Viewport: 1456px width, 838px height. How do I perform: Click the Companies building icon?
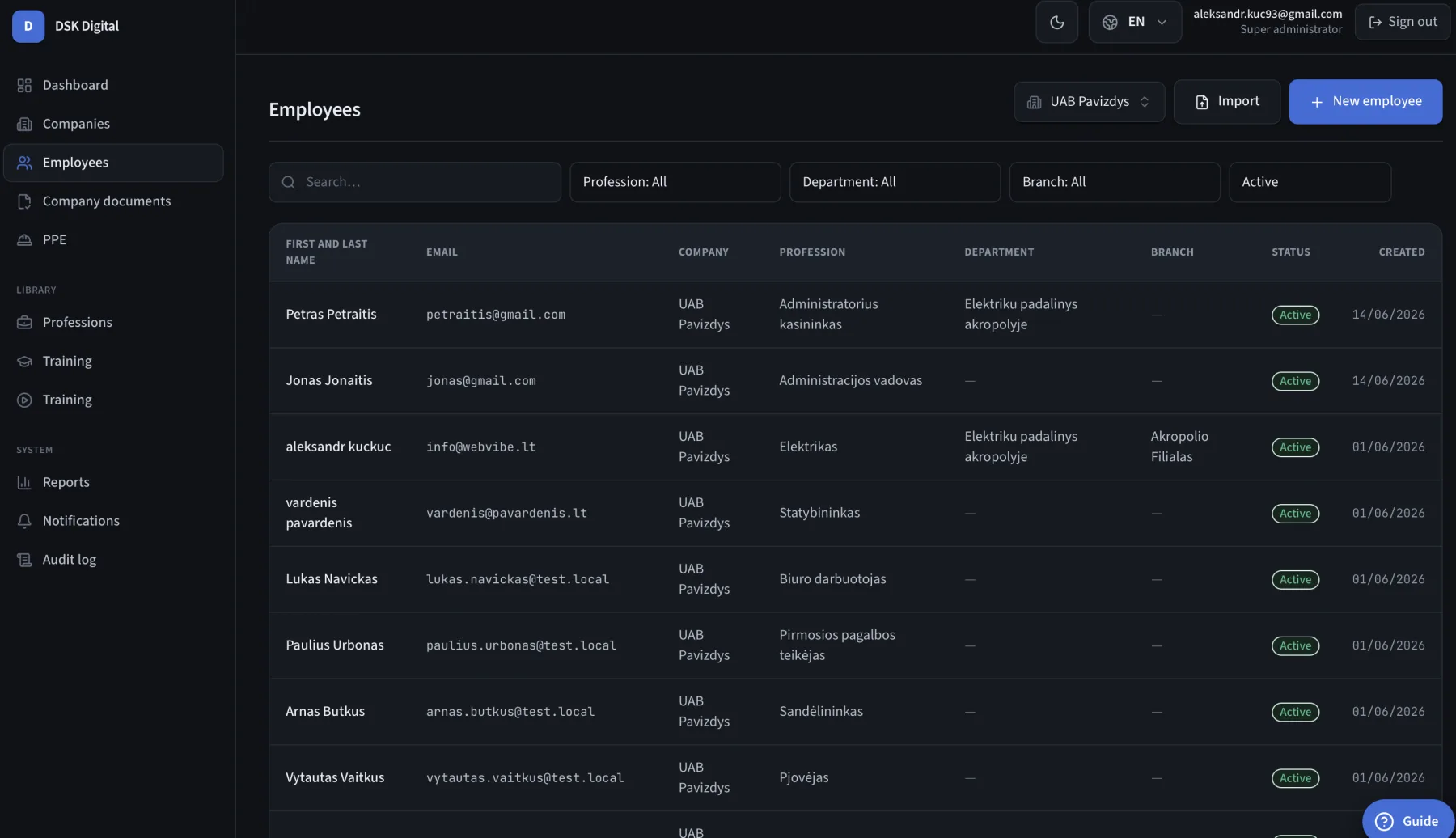point(24,124)
